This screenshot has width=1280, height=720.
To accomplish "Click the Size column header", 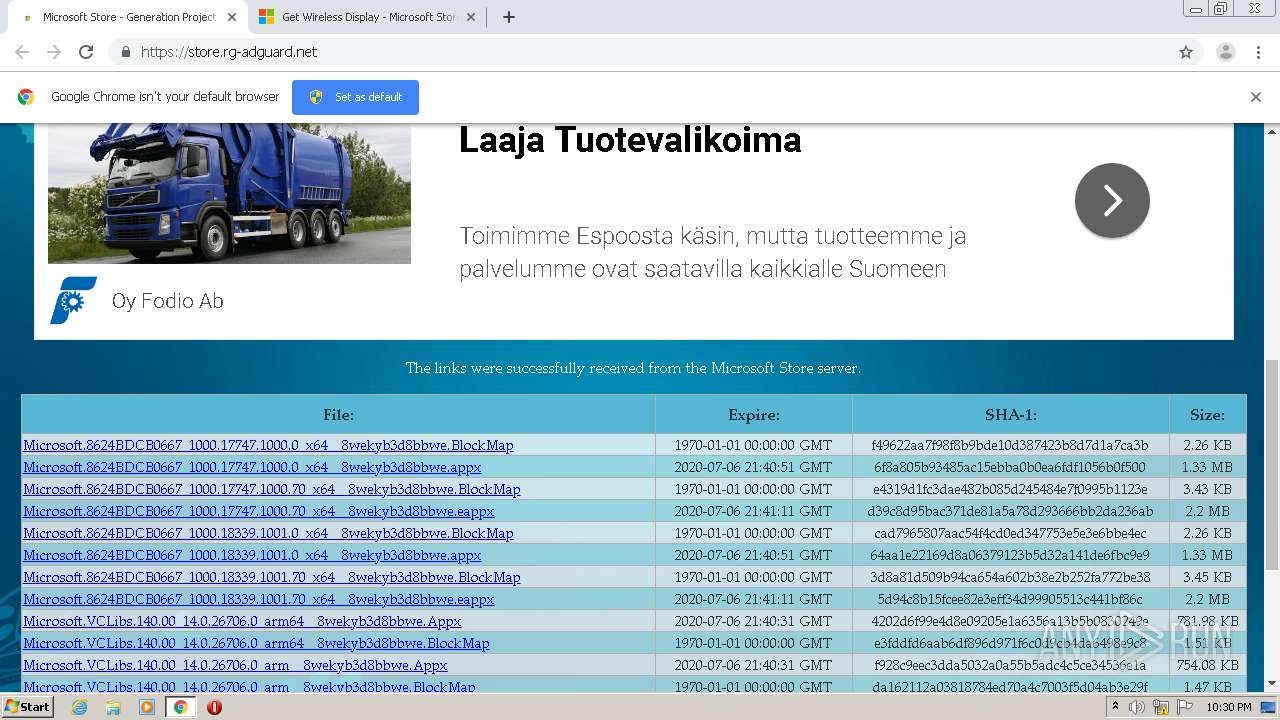I will click(1207, 414).
